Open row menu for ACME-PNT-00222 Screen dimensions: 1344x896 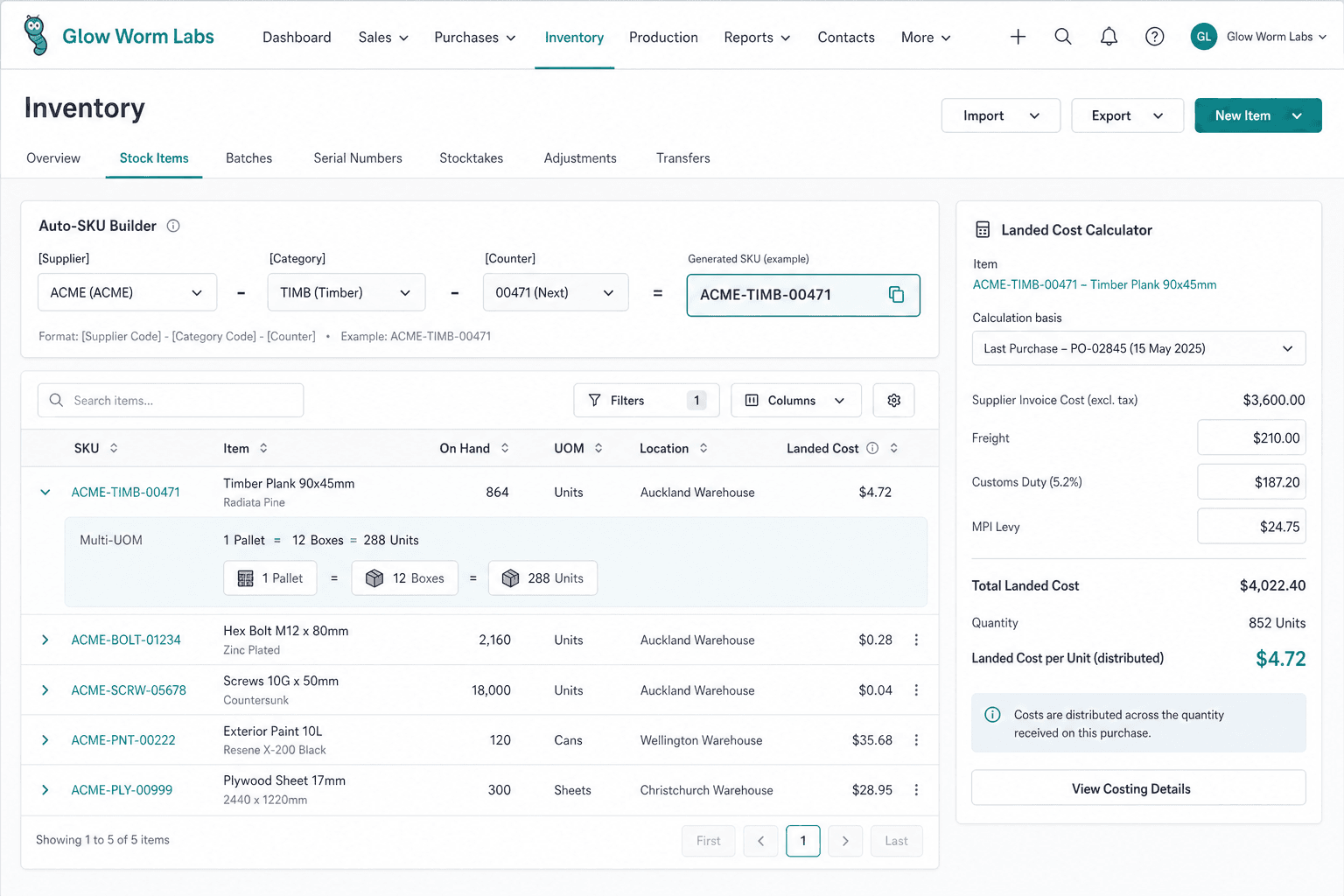(x=916, y=740)
